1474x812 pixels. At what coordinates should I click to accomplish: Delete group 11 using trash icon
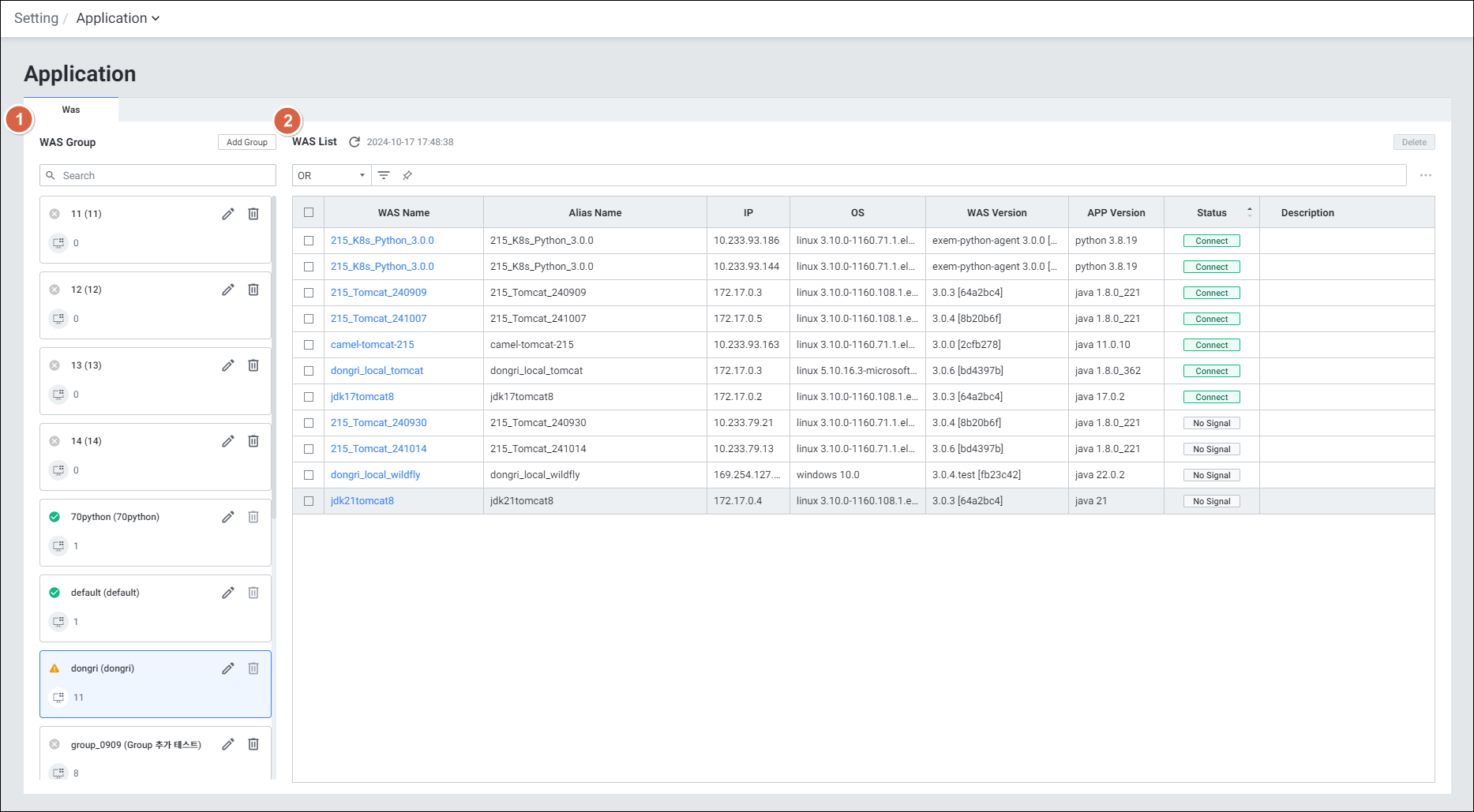pyautogui.click(x=253, y=214)
